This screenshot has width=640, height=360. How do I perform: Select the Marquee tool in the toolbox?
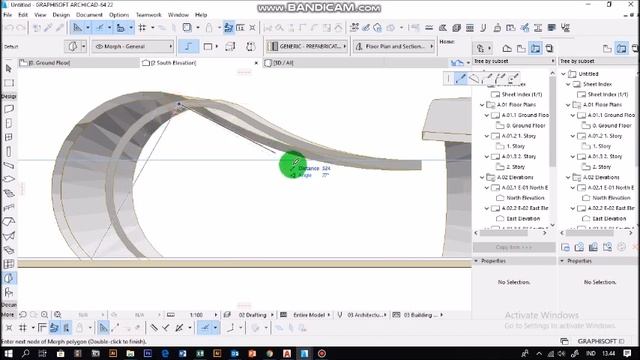(9, 83)
